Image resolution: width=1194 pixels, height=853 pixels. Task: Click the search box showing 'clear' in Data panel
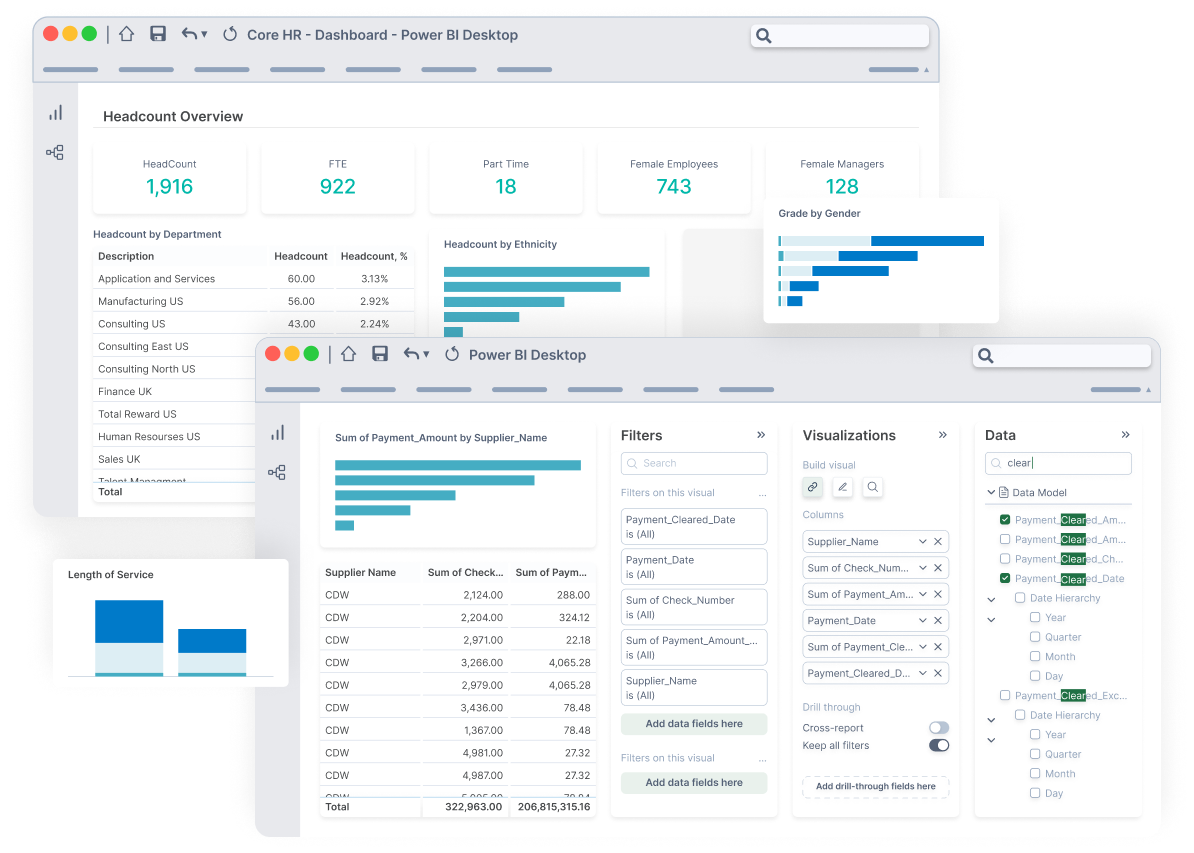(x=1057, y=463)
